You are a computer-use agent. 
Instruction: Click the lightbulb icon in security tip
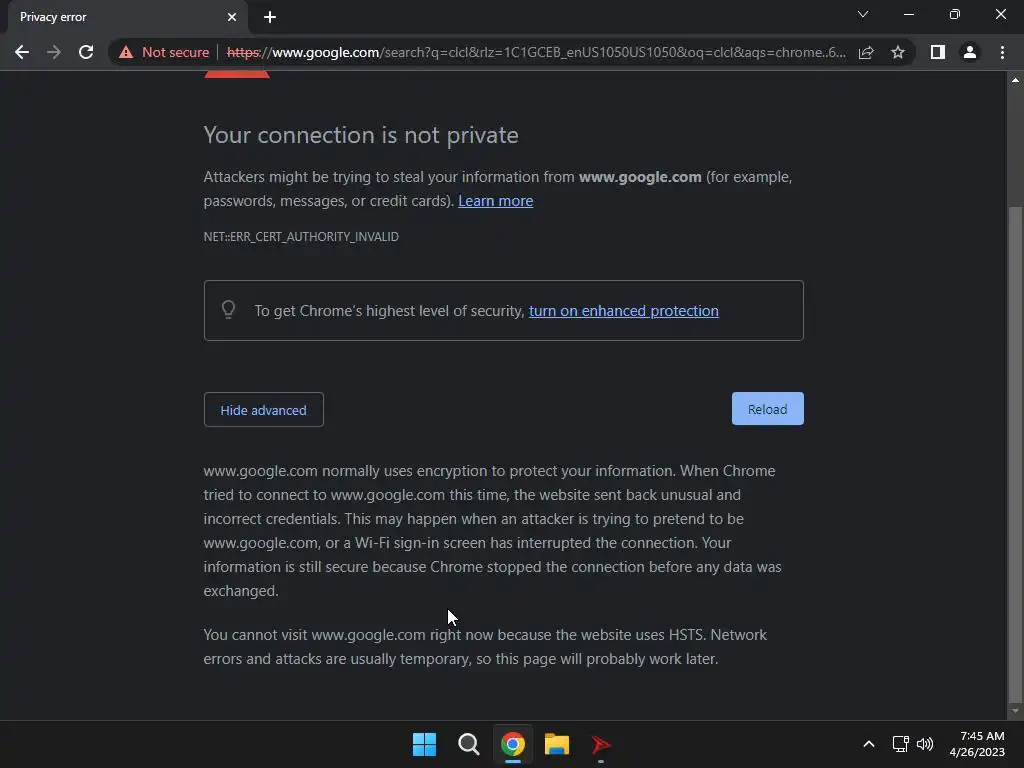(228, 310)
